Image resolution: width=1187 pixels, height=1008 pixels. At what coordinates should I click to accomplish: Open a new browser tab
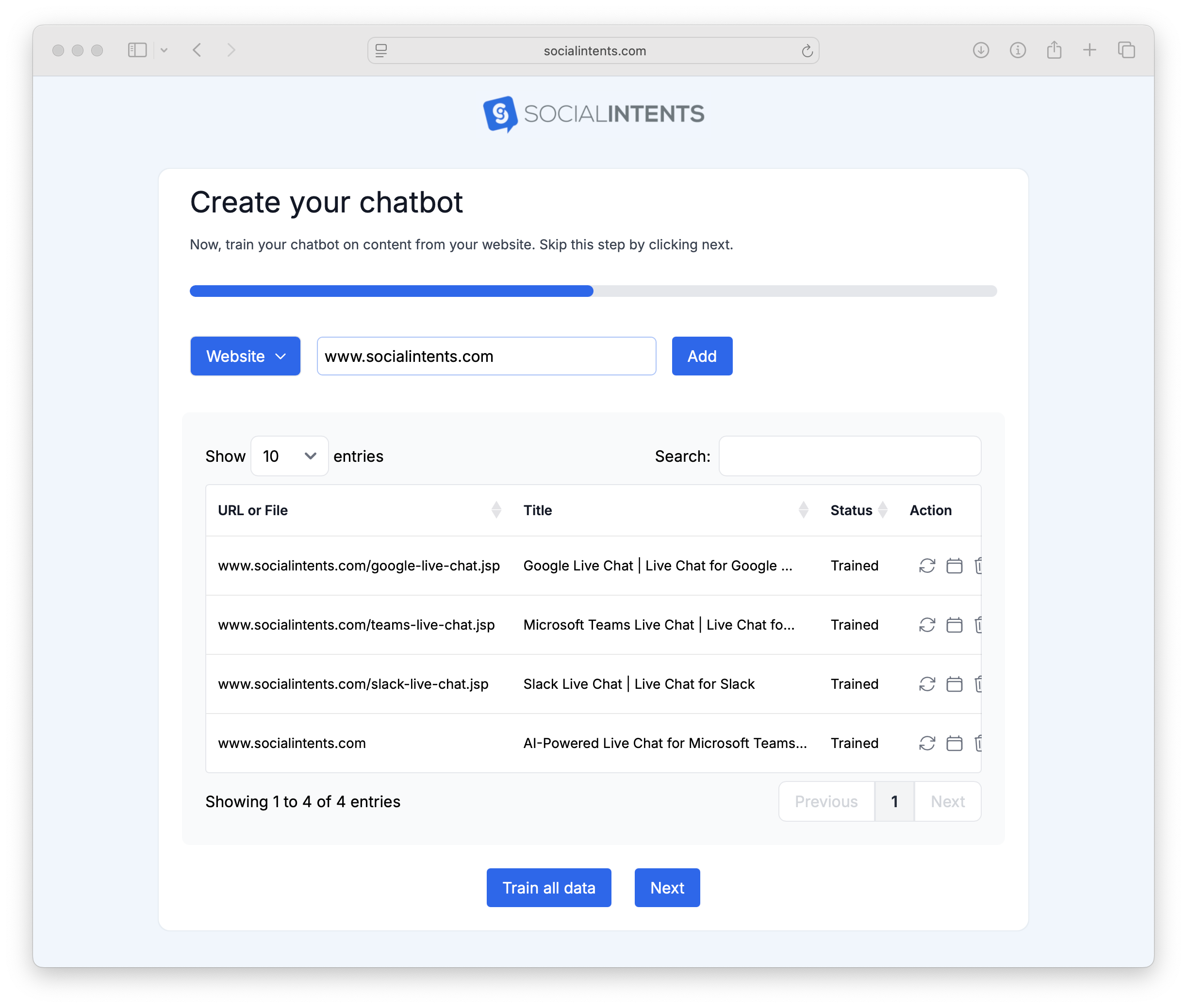pos(1090,50)
